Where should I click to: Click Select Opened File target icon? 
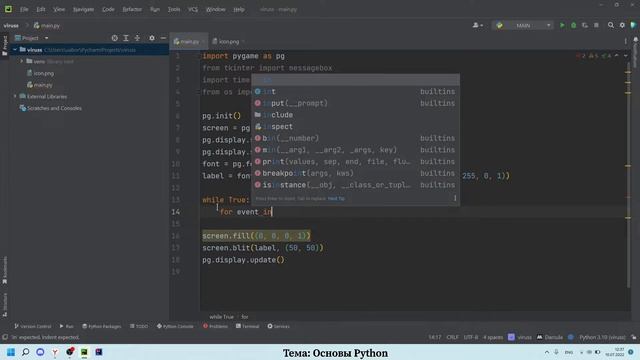point(115,38)
